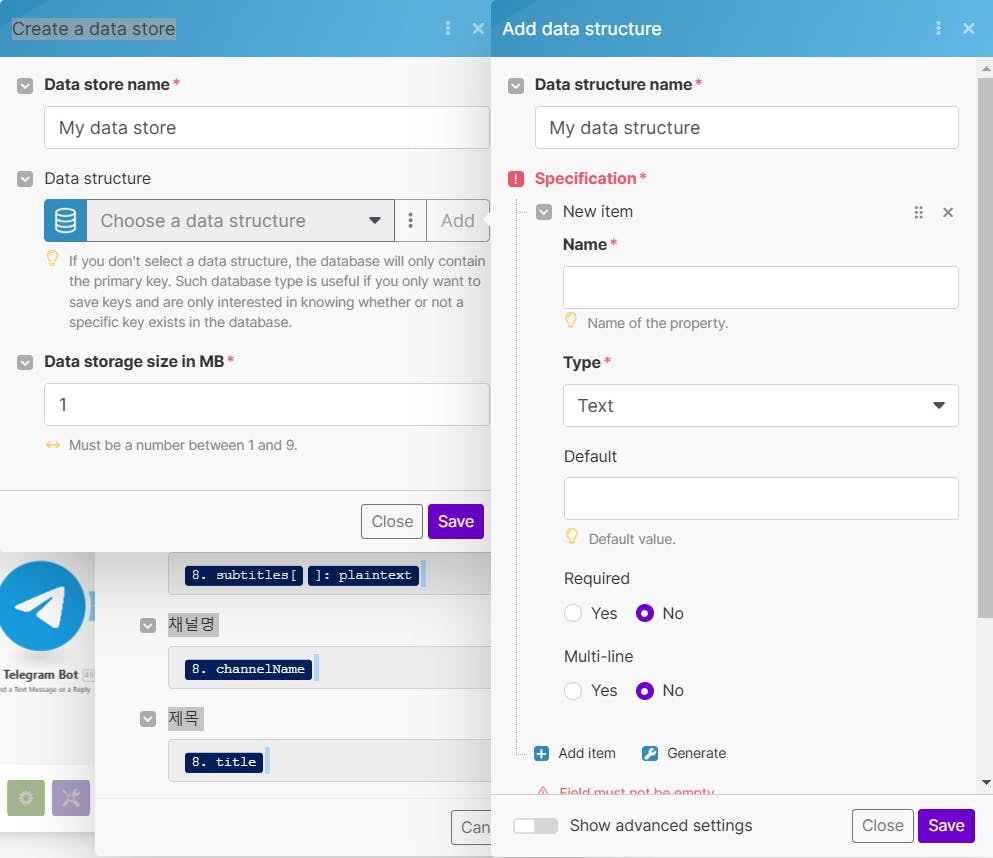Image resolution: width=993 pixels, height=858 pixels.
Task: Select Yes for Required
Action: [572, 613]
